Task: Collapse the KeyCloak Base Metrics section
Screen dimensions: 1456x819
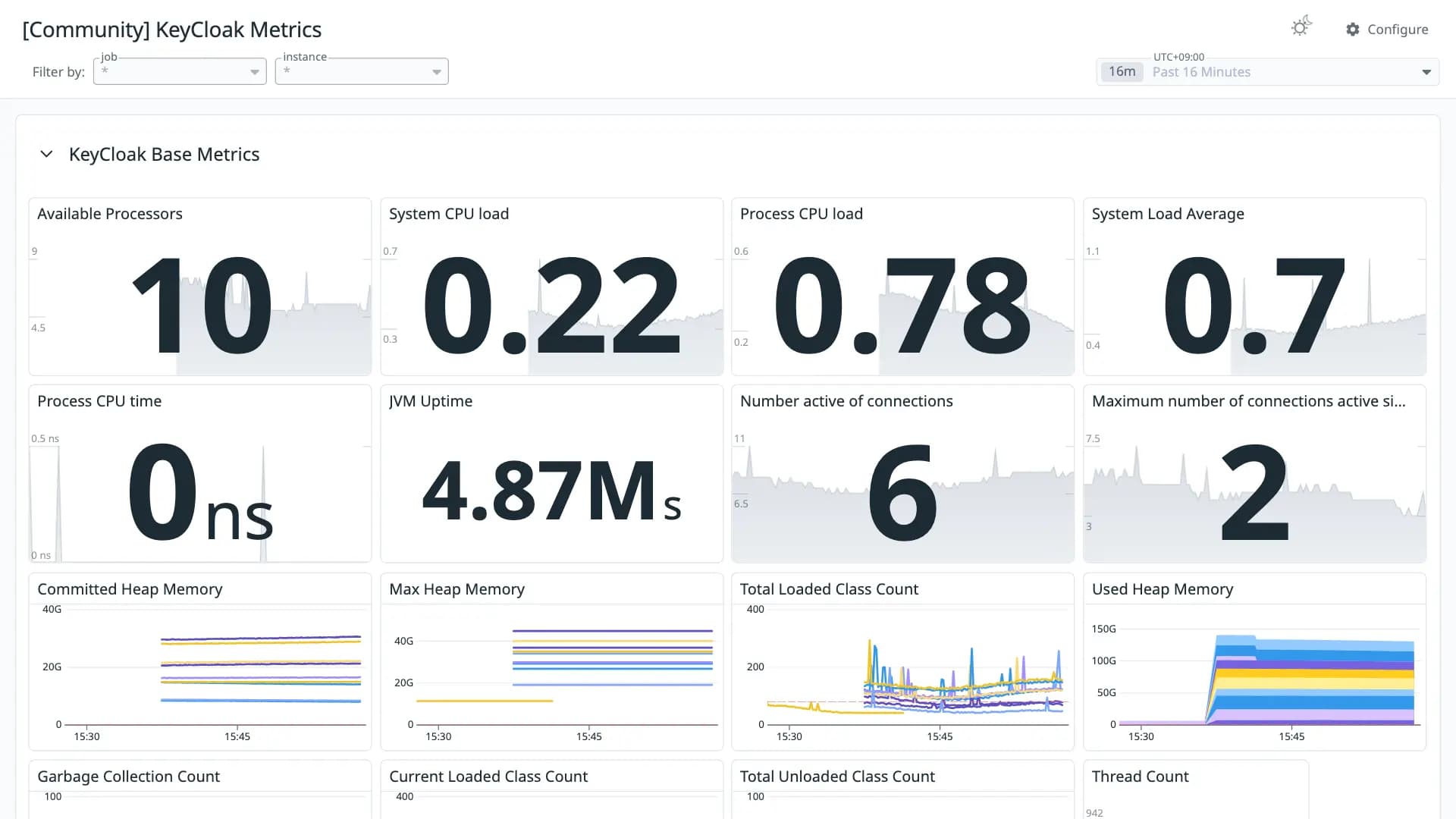Action: (x=46, y=154)
